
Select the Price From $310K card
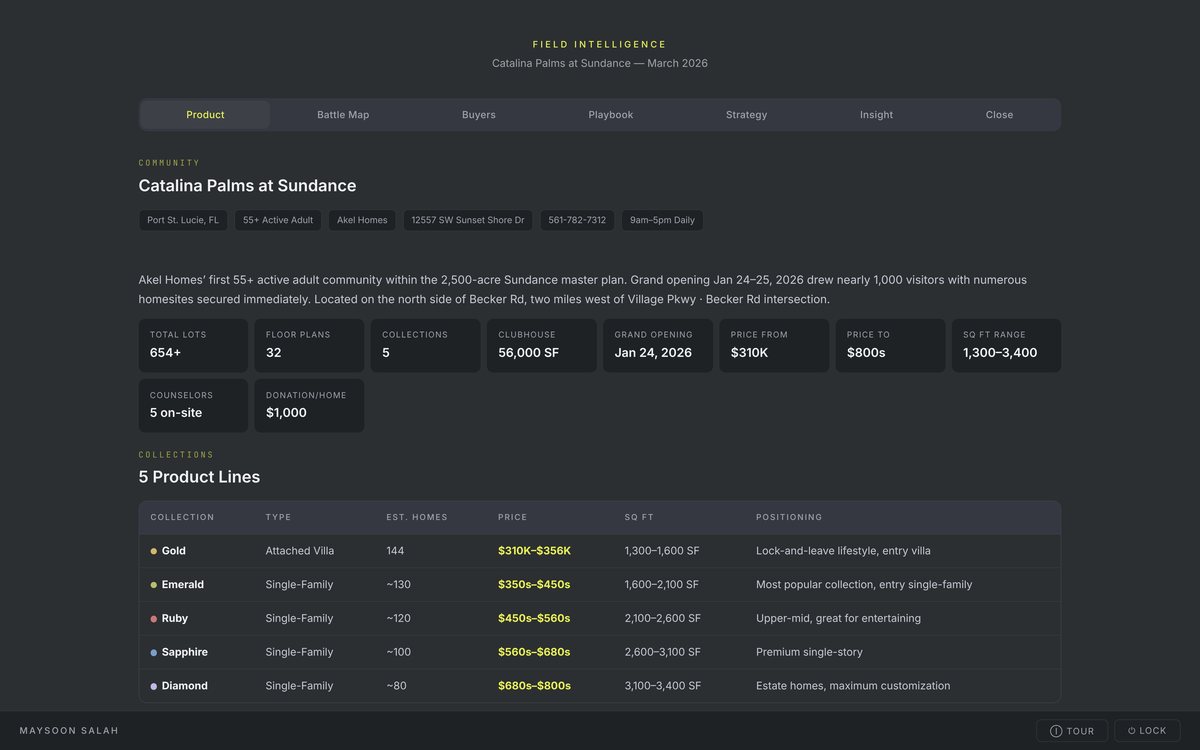774,345
